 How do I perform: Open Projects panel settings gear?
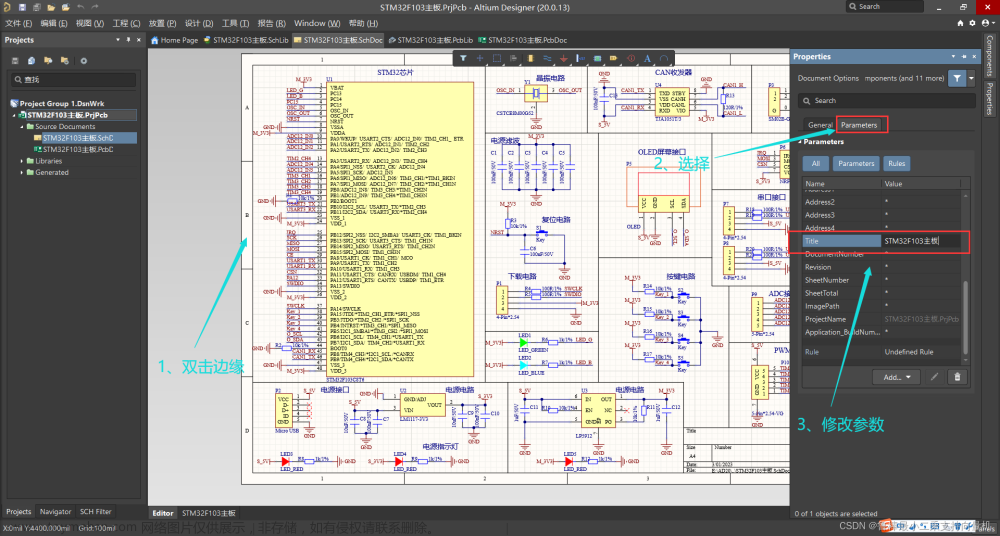(x=84, y=61)
